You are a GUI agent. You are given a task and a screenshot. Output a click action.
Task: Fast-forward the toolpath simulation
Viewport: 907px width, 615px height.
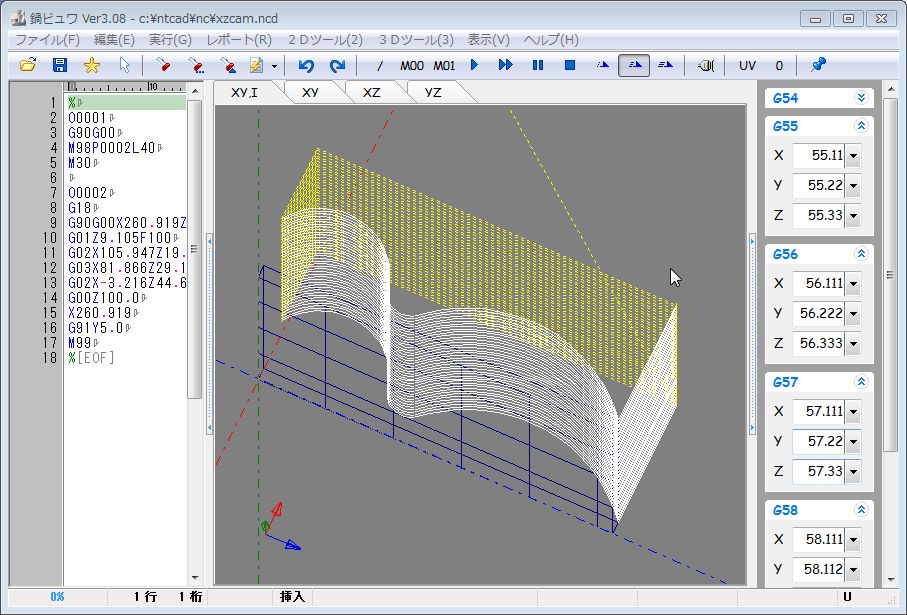click(x=506, y=65)
